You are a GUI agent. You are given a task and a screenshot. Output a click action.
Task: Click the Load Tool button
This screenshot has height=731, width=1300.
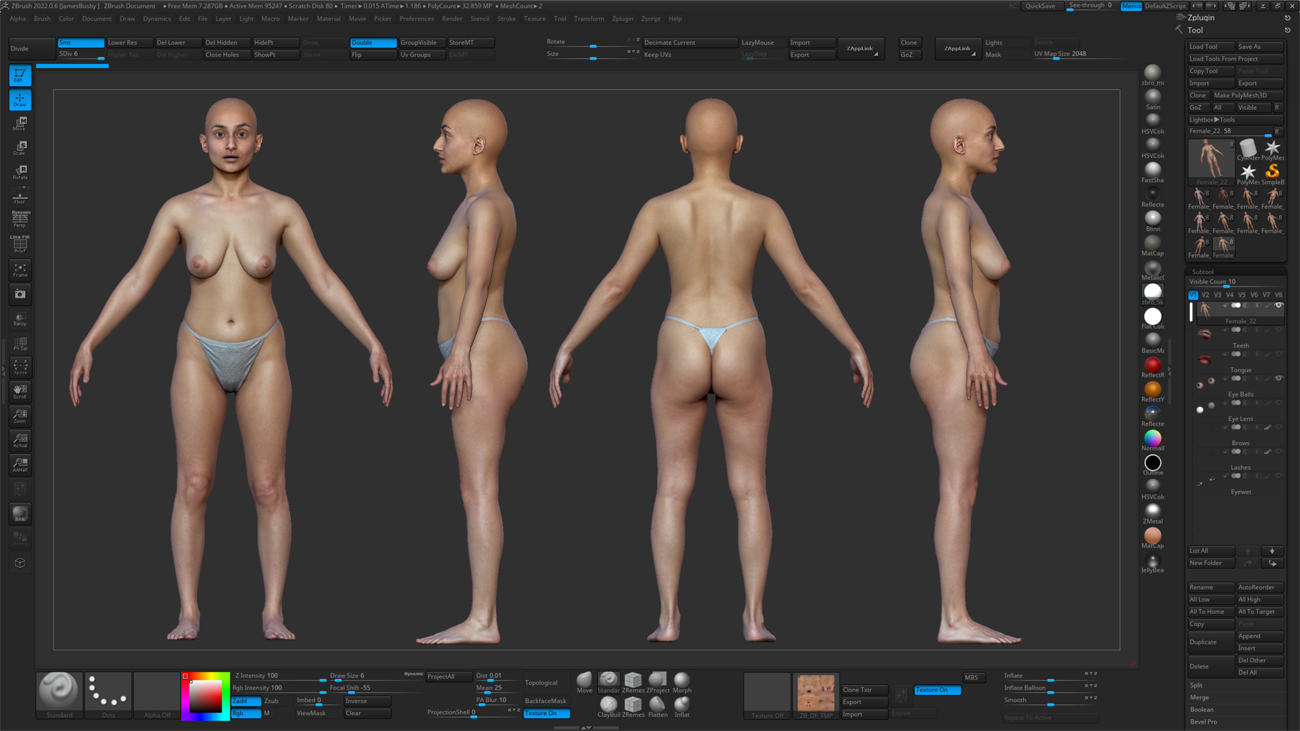point(1211,47)
